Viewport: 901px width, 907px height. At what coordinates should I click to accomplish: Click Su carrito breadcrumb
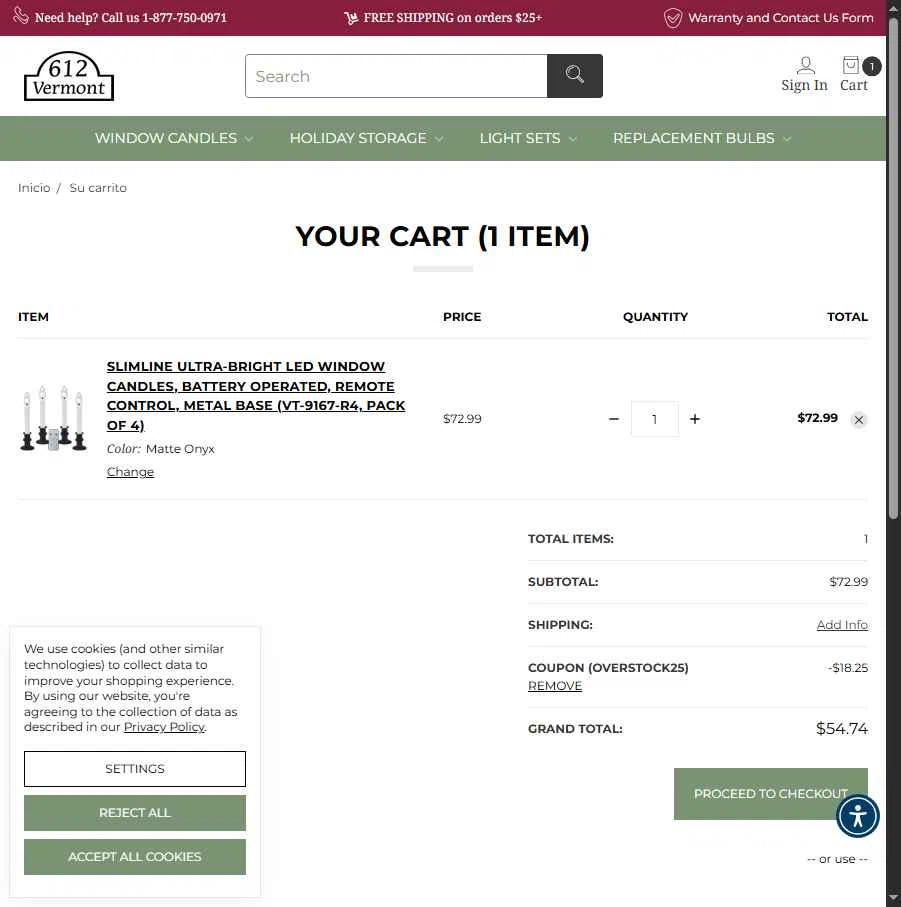pyautogui.click(x=98, y=188)
